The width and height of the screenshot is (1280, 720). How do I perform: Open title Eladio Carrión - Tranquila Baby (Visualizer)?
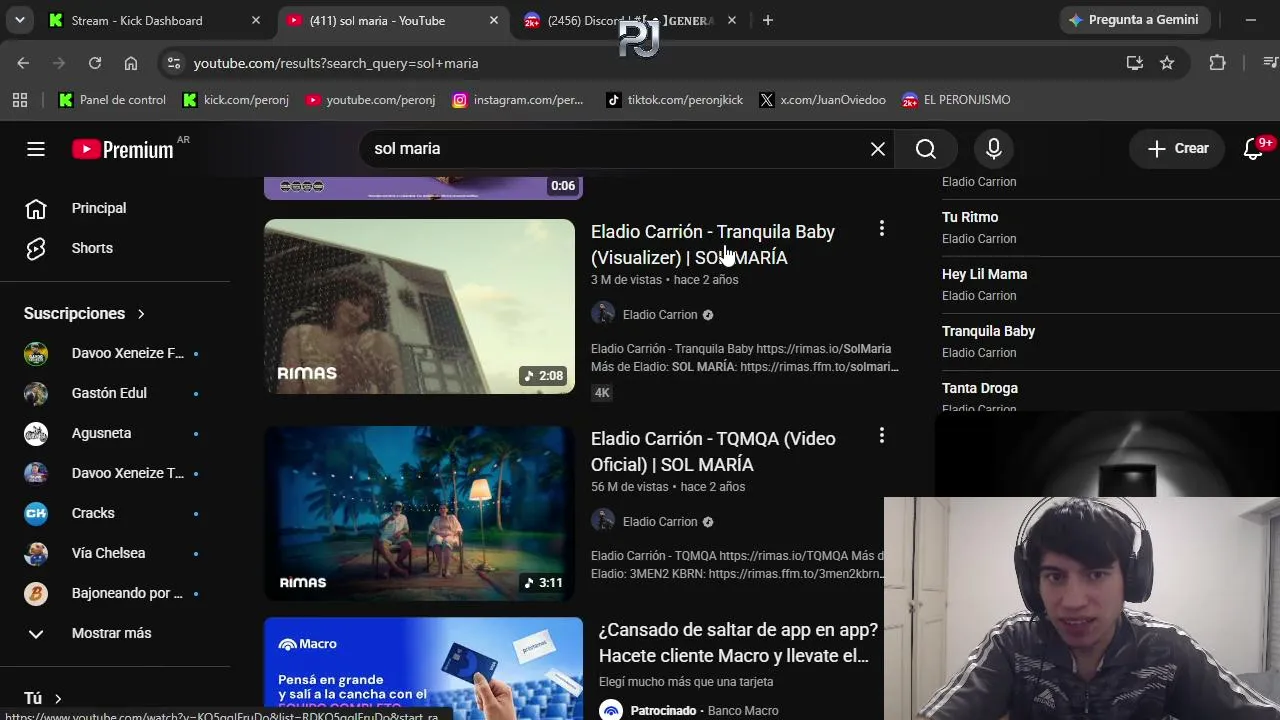click(713, 245)
